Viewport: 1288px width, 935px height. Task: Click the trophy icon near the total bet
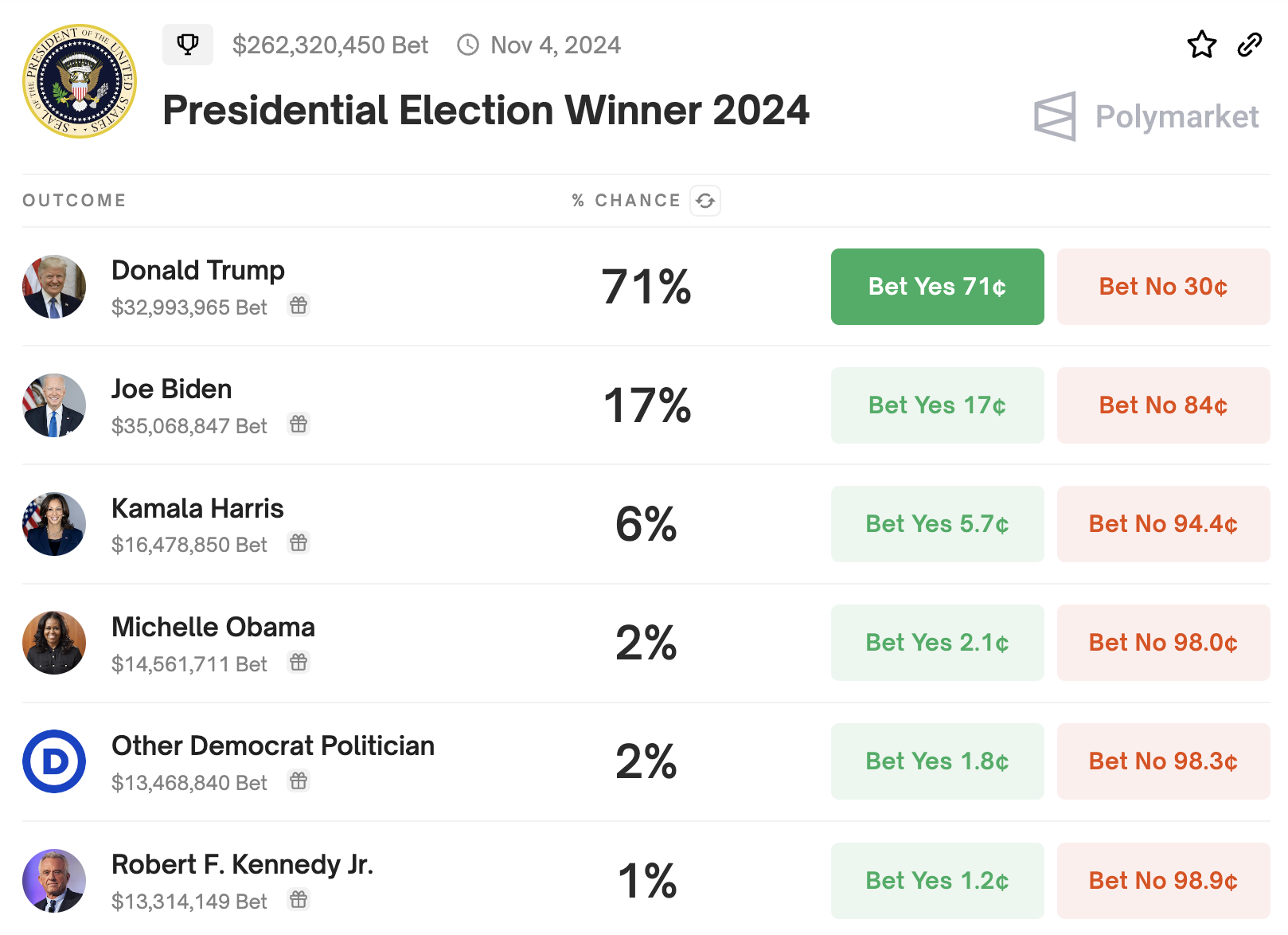click(x=188, y=45)
